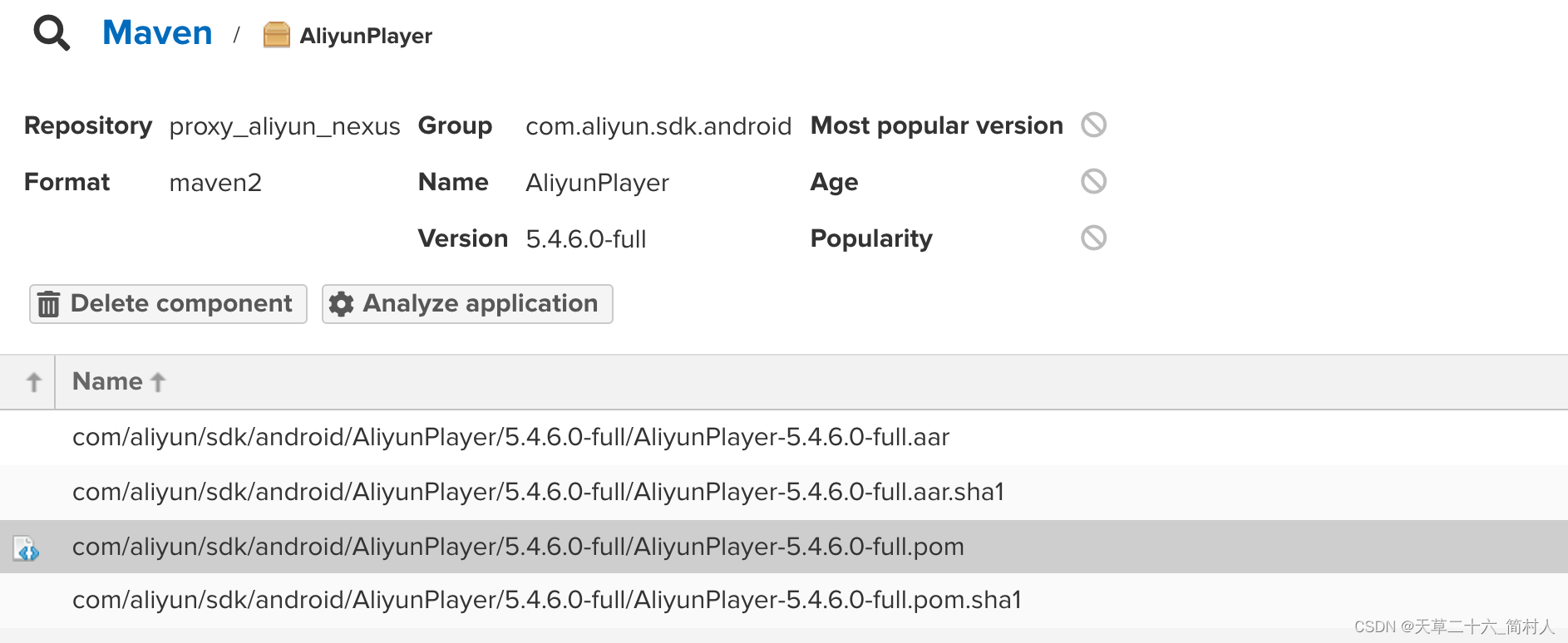Select the AliyunPlayer breadcrumb title
Viewport: 1568px width, 643px height.
pos(366,36)
